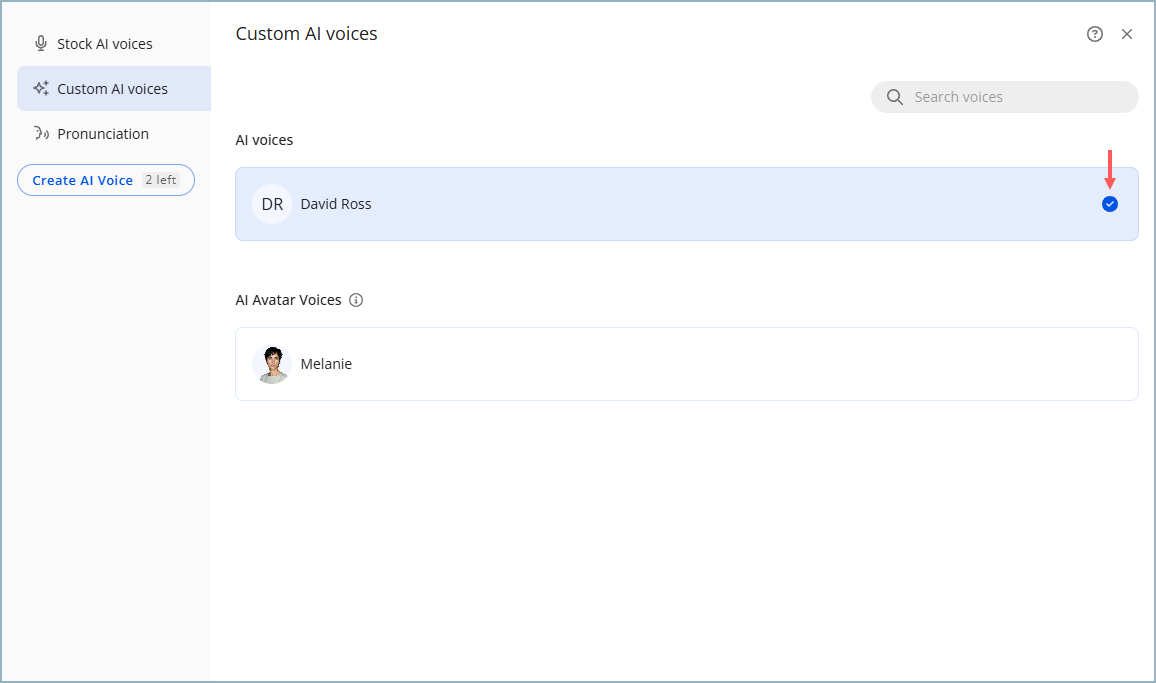Screen dimensions: 1156x683
Task: Click the "2 left" badge
Action: point(161,180)
